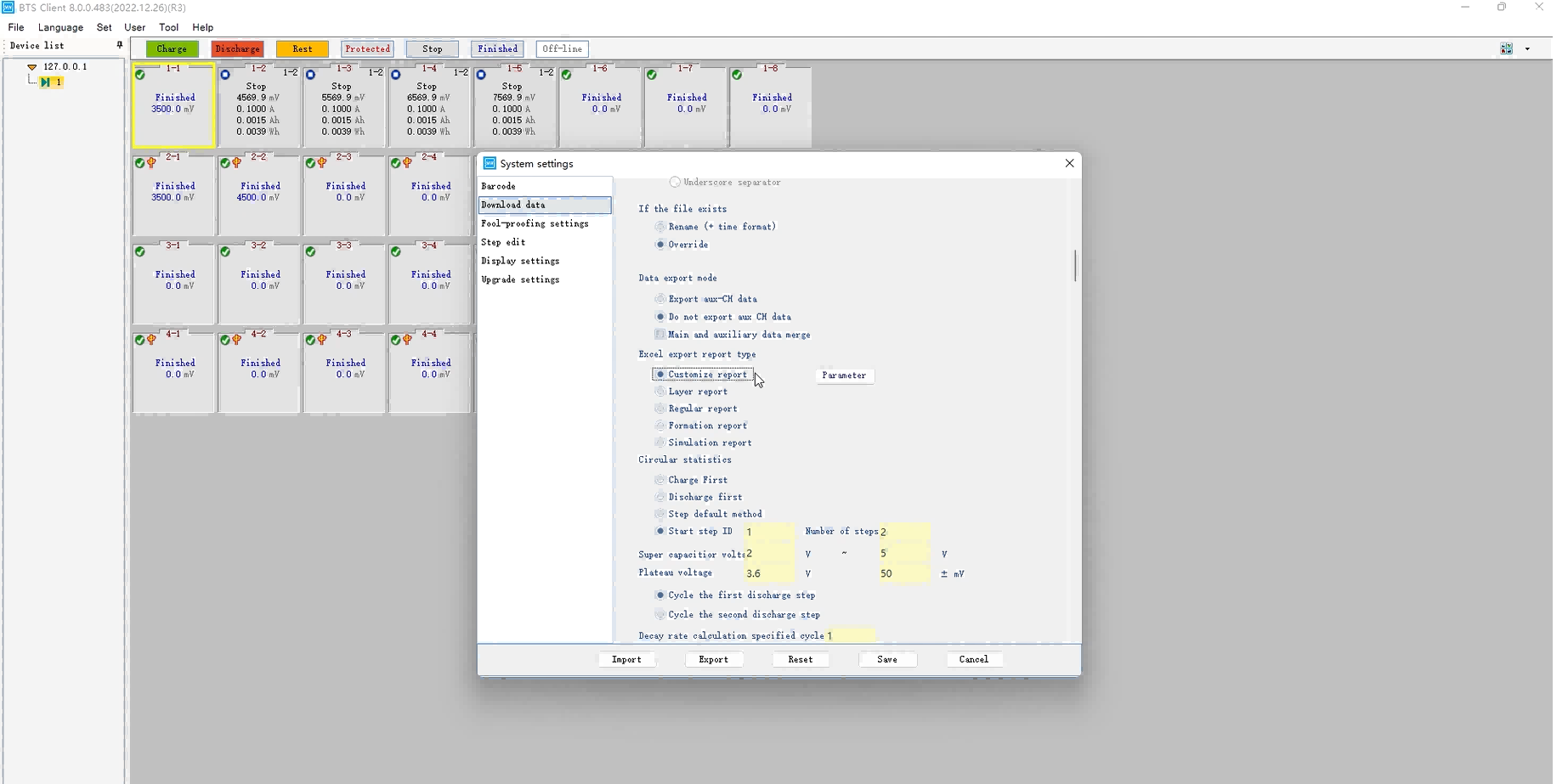Click the green check icon on channel 3-1
This screenshot has width=1568, height=784.
[140, 251]
